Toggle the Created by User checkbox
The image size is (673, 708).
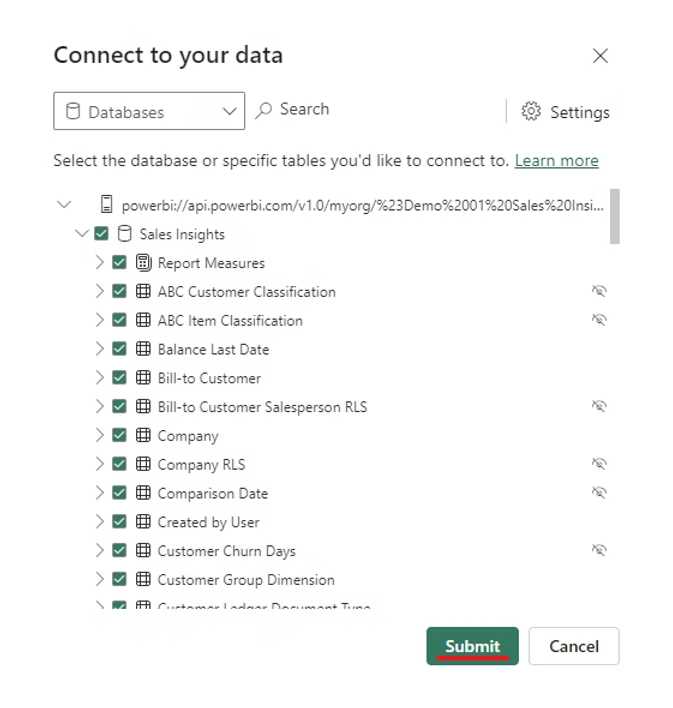(120, 522)
